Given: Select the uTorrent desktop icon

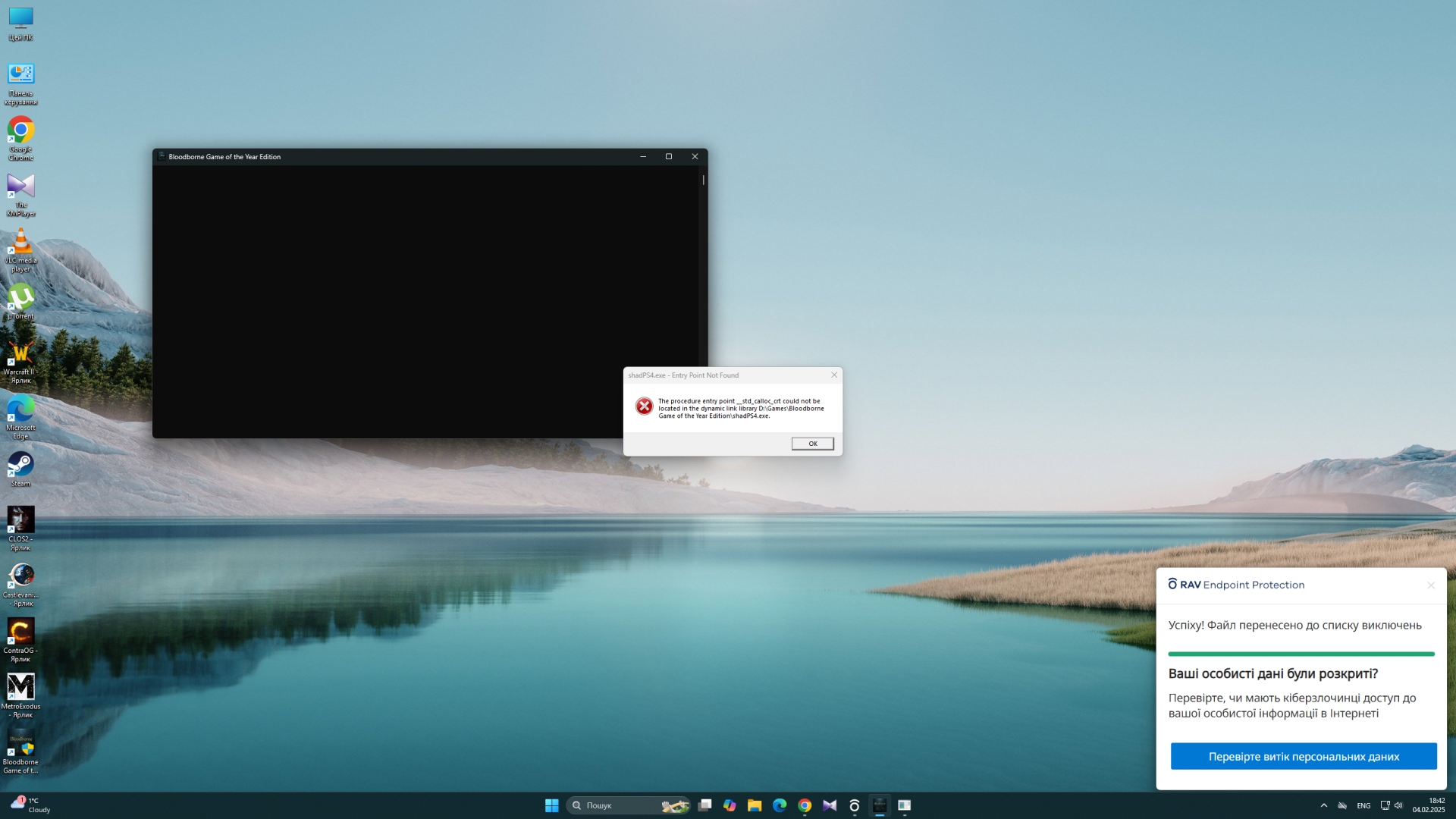Looking at the screenshot, I should click(20, 298).
